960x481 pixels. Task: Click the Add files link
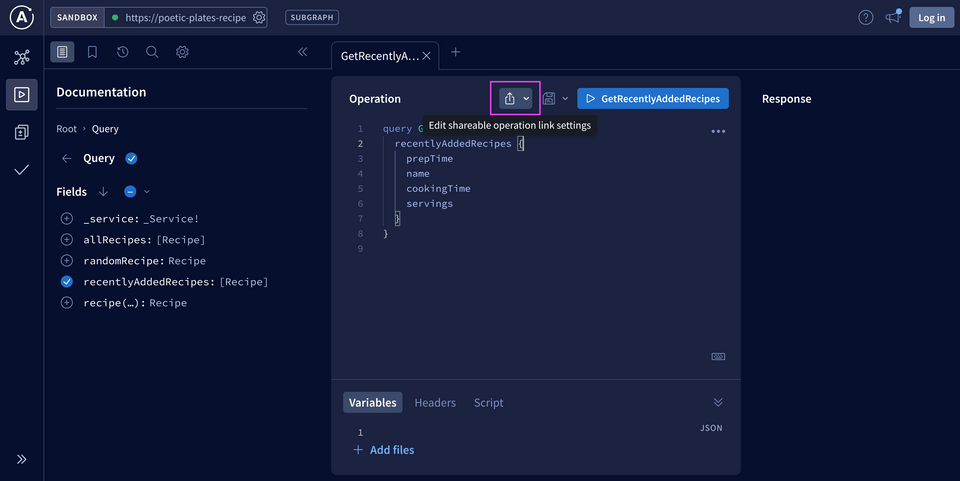[x=384, y=450]
